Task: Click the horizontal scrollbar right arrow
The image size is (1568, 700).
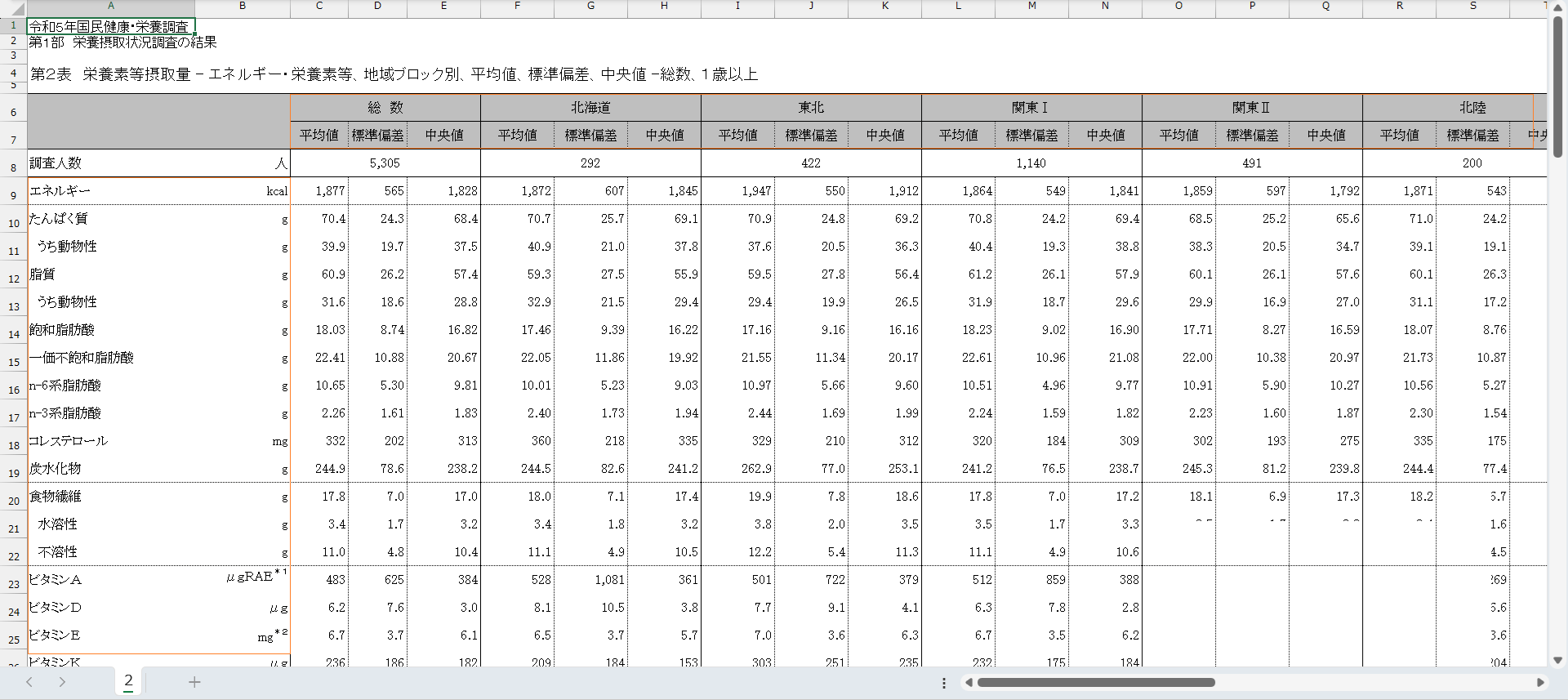Action: click(1540, 683)
